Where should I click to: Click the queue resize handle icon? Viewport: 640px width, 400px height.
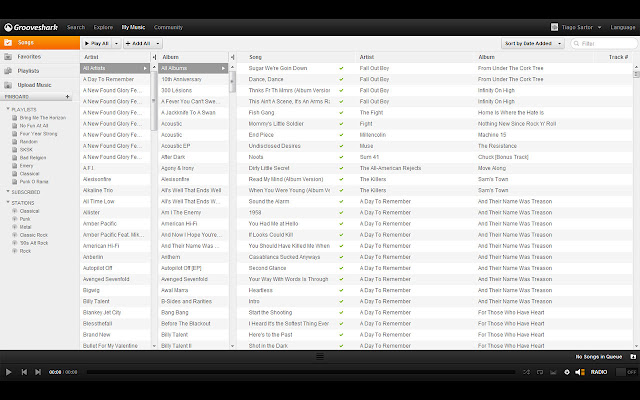coord(320,356)
